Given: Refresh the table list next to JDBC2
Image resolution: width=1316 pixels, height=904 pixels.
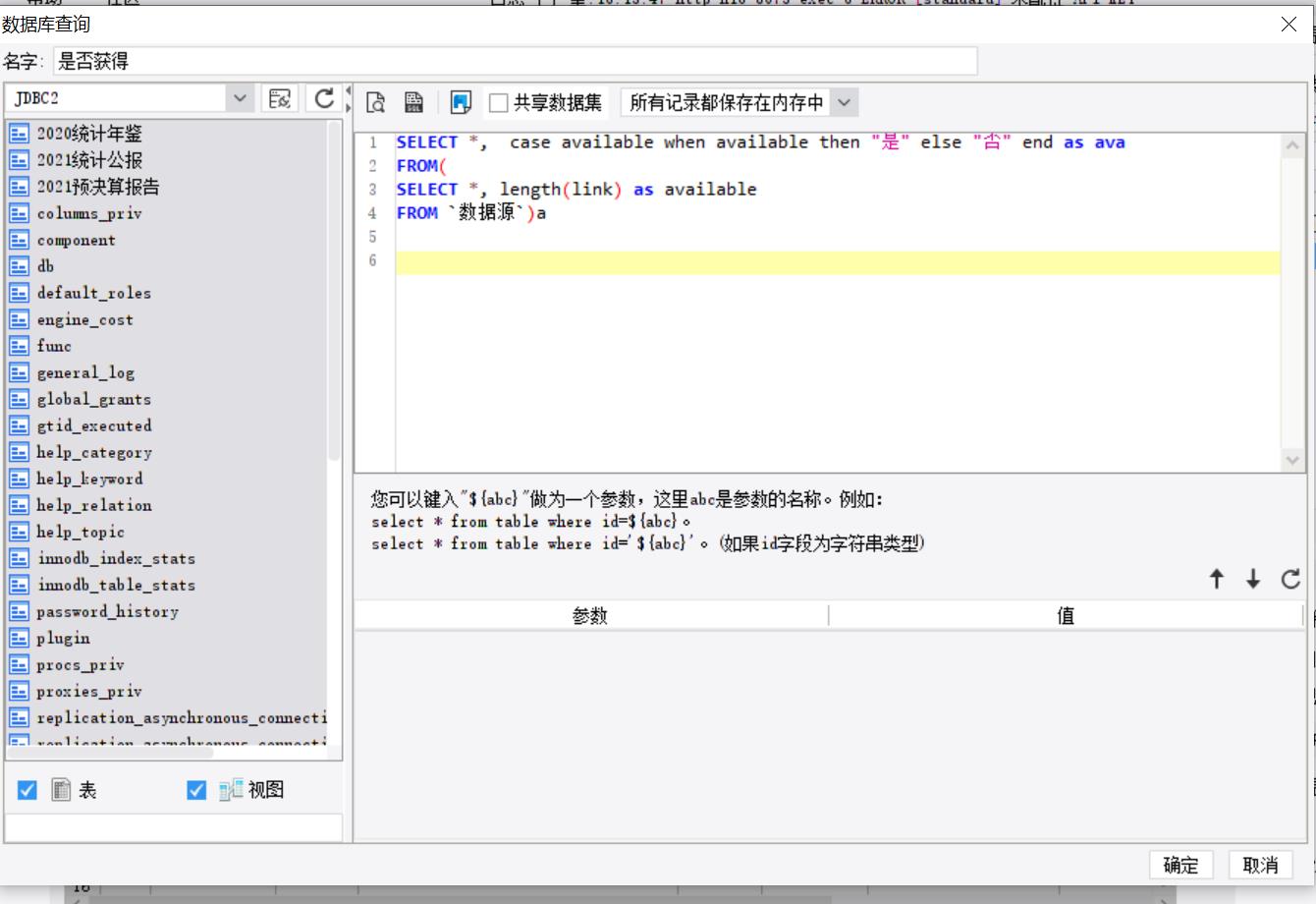Looking at the screenshot, I should pos(324,98).
